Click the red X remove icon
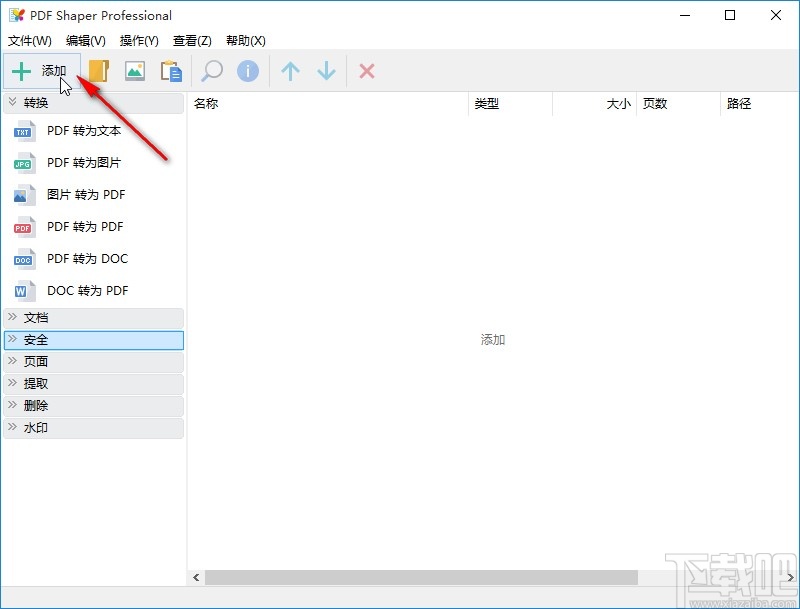 pyautogui.click(x=366, y=70)
